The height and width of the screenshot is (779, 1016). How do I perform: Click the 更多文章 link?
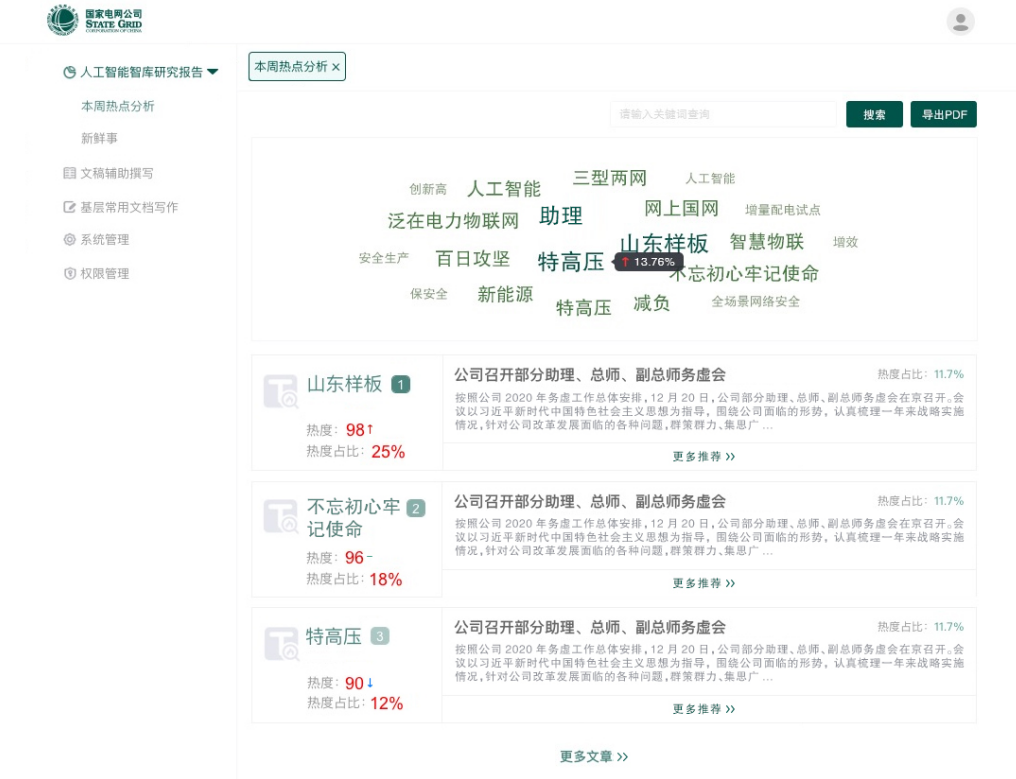coord(594,757)
